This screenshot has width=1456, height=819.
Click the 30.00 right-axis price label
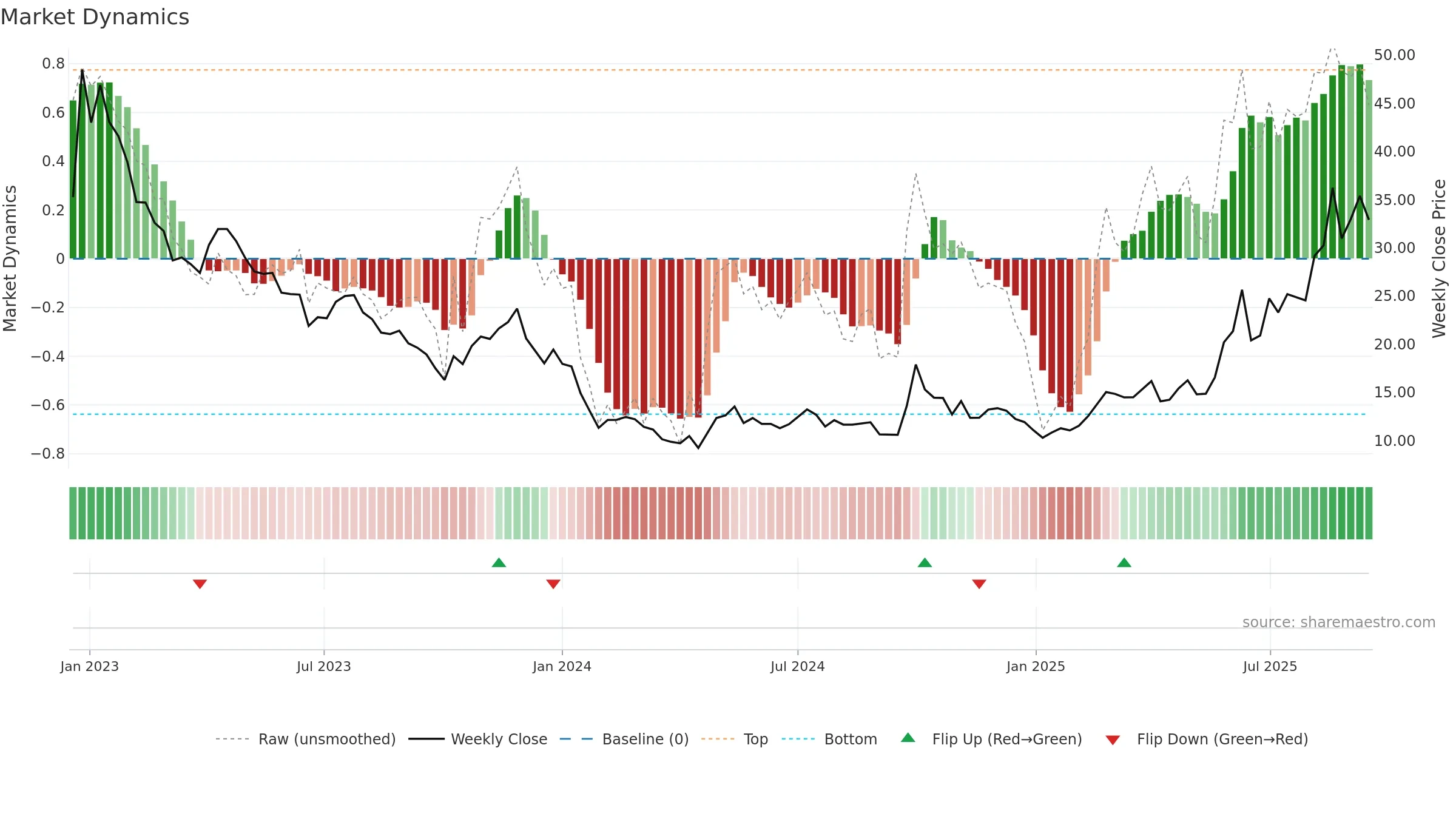pyautogui.click(x=1395, y=248)
